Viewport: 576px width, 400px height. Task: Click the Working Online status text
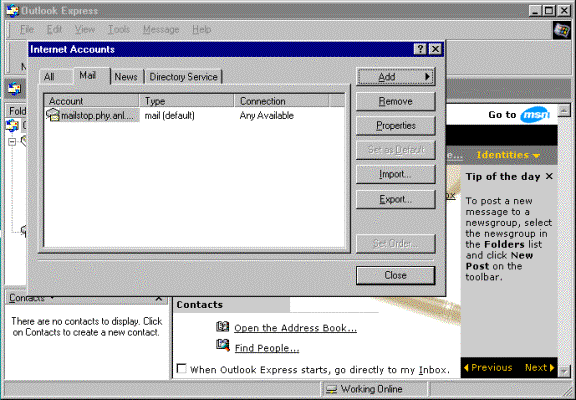click(371, 389)
